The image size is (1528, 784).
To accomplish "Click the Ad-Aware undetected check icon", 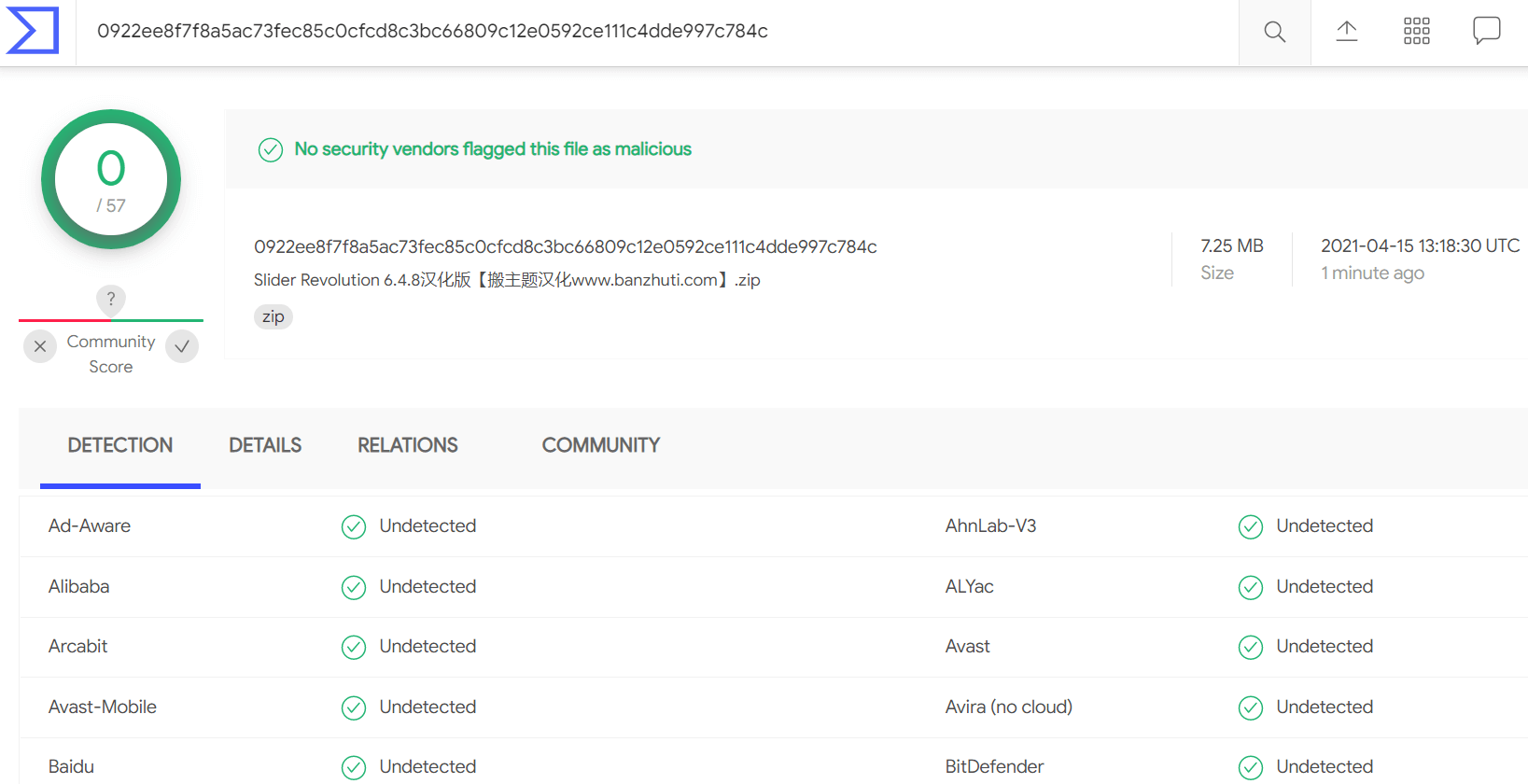I will 354,527.
